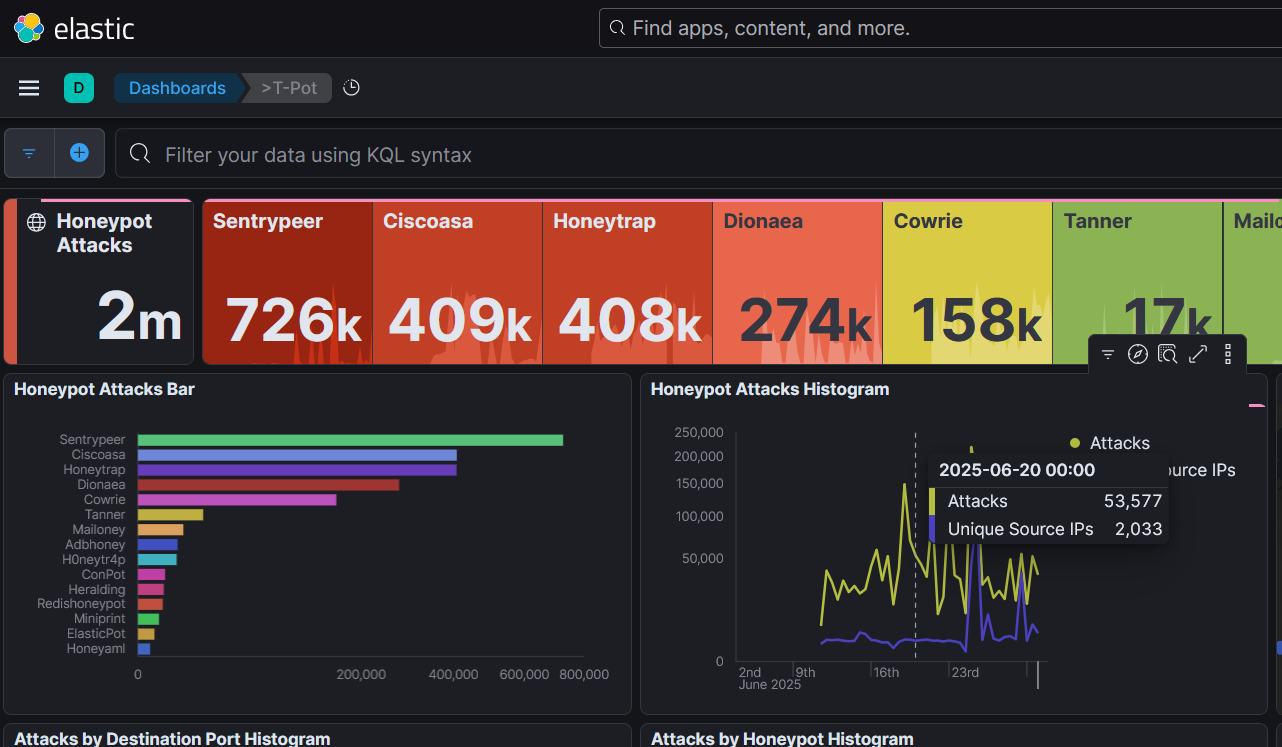Viewport: 1282px width, 747px height.
Task: Click the Elastic logo
Action: pos(73,28)
